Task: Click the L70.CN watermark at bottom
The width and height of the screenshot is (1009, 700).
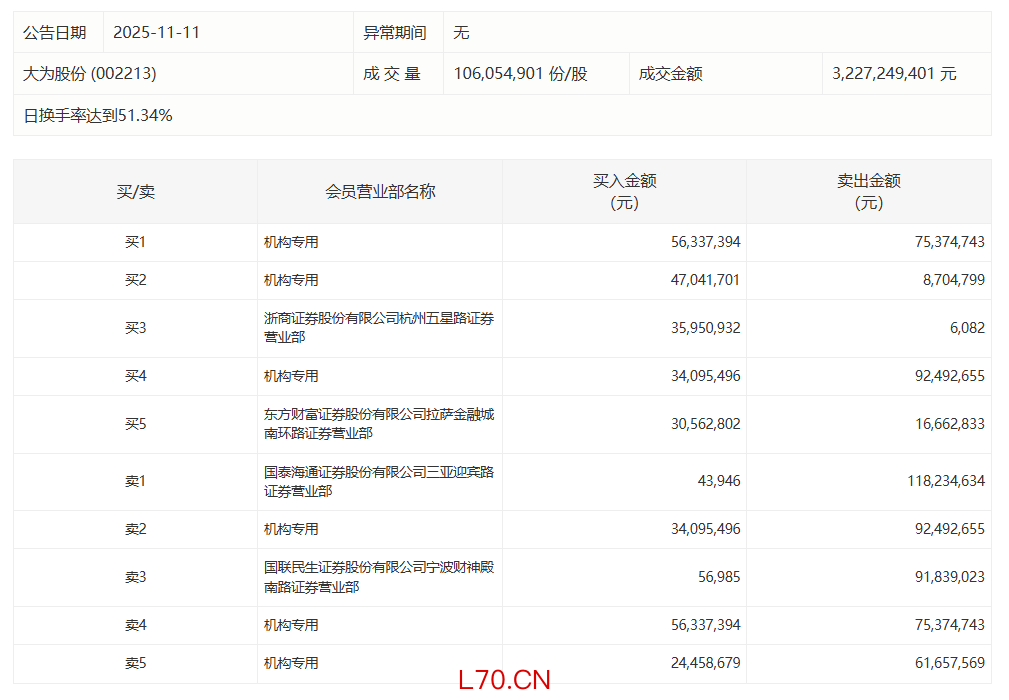Action: 504,680
